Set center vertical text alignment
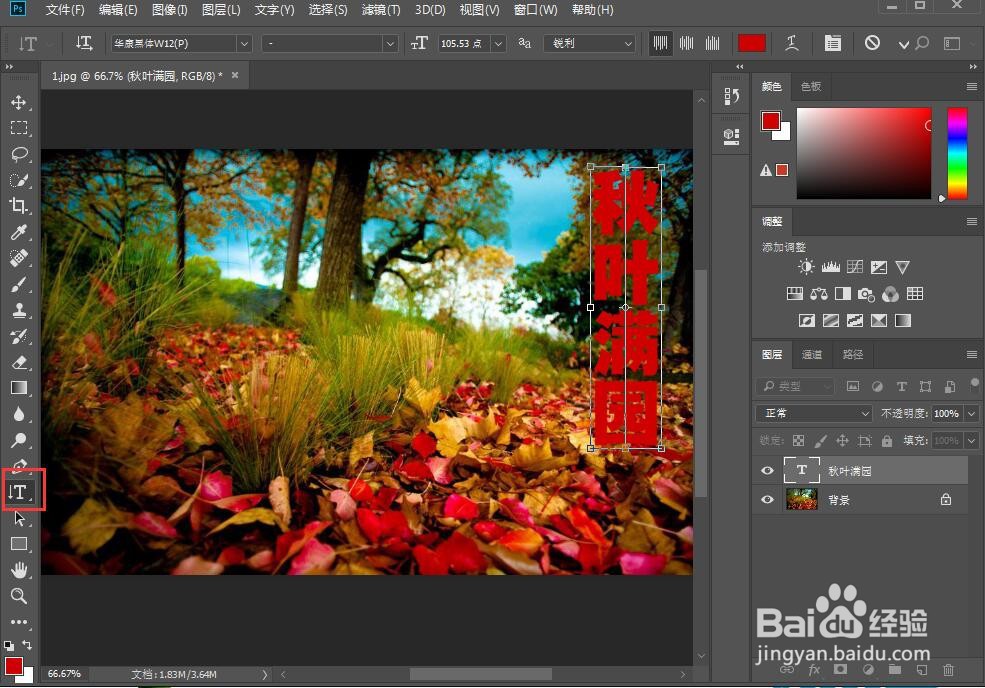The width and height of the screenshot is (985, 688). tap(687, 43)
